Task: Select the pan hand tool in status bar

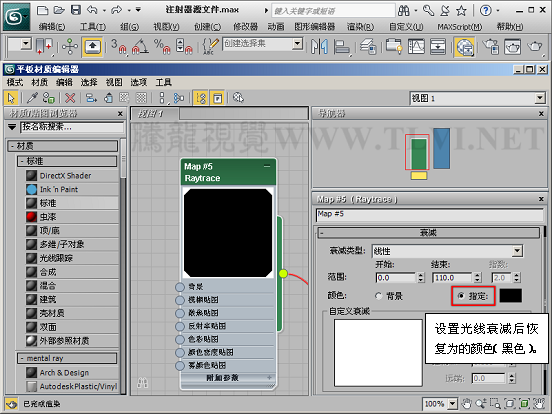Action: [x=466, y=403]
